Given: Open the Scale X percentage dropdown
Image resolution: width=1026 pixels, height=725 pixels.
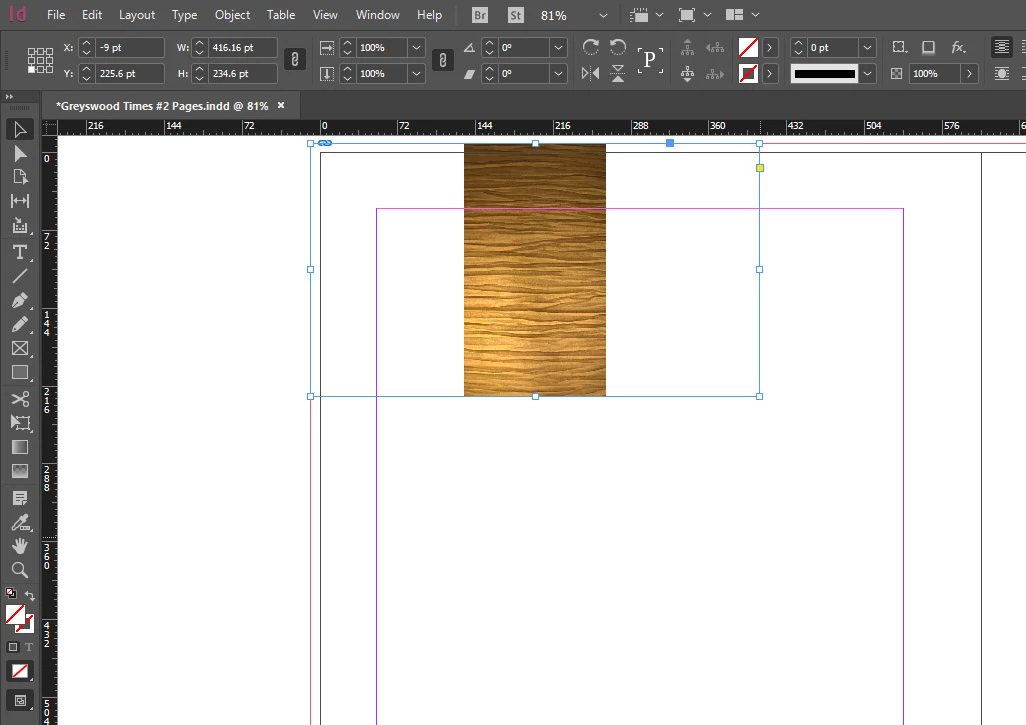Looking at the screenshot, I should (x=416, y=47).
